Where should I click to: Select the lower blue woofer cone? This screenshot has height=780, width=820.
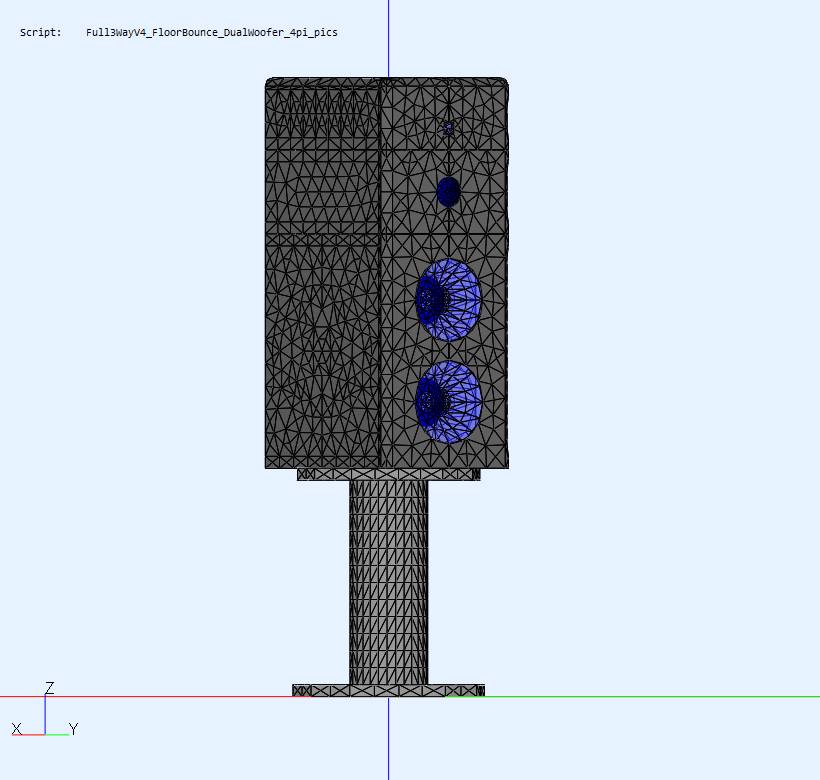tap(448, 402)
